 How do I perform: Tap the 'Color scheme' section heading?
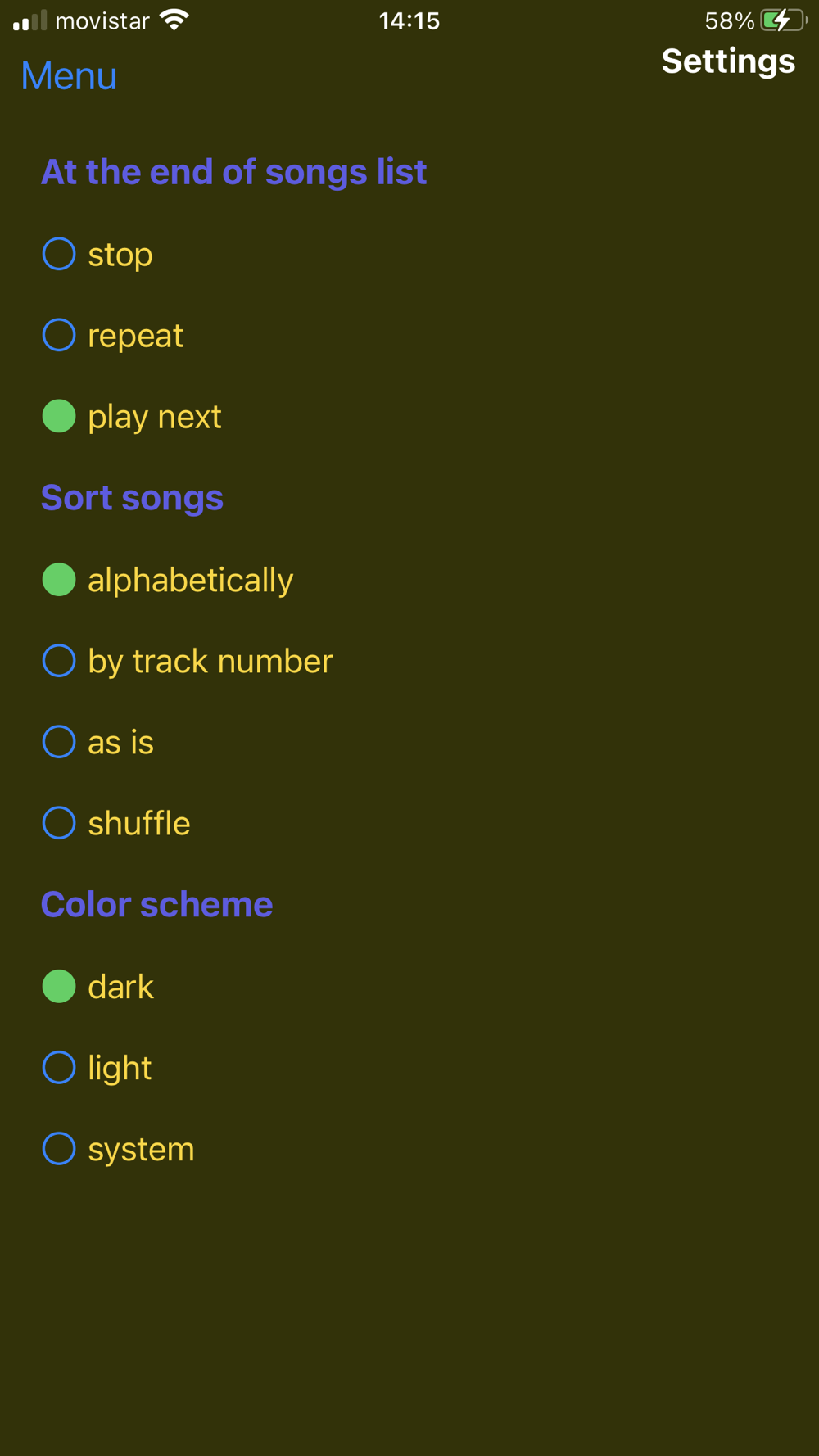tap(156, 905)
